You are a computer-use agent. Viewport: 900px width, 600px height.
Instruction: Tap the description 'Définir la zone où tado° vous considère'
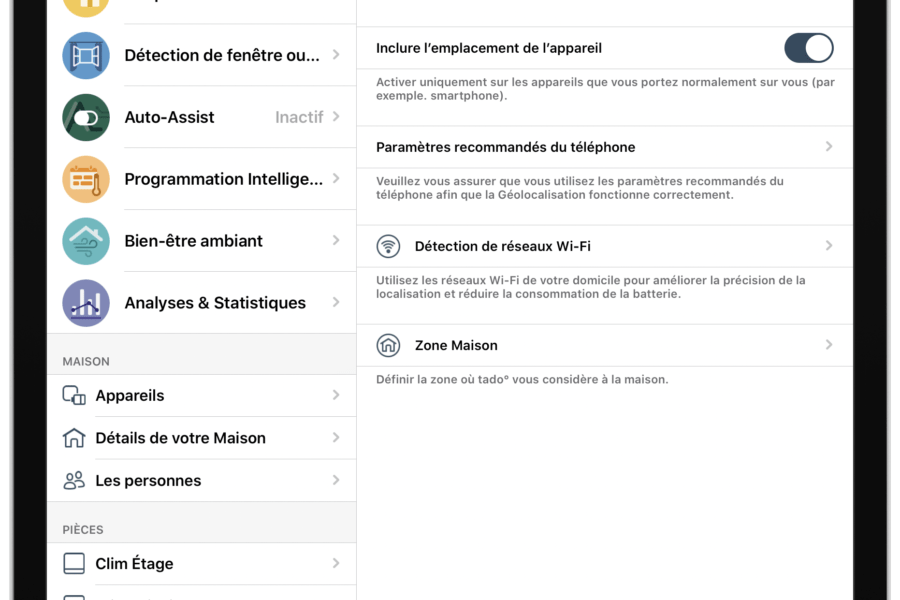522,380
